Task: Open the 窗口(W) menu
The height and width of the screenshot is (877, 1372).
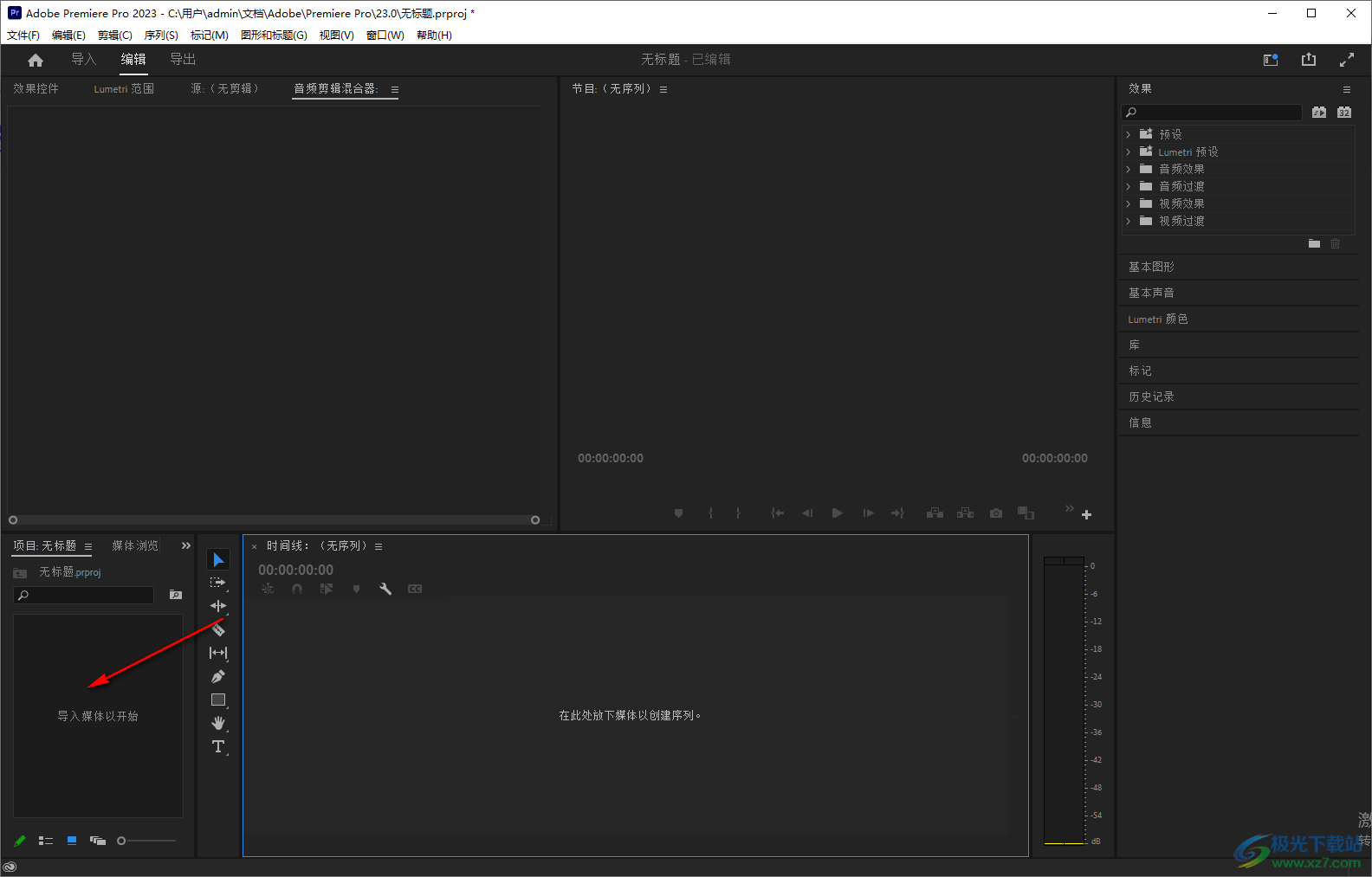Action: click(385, 35)
